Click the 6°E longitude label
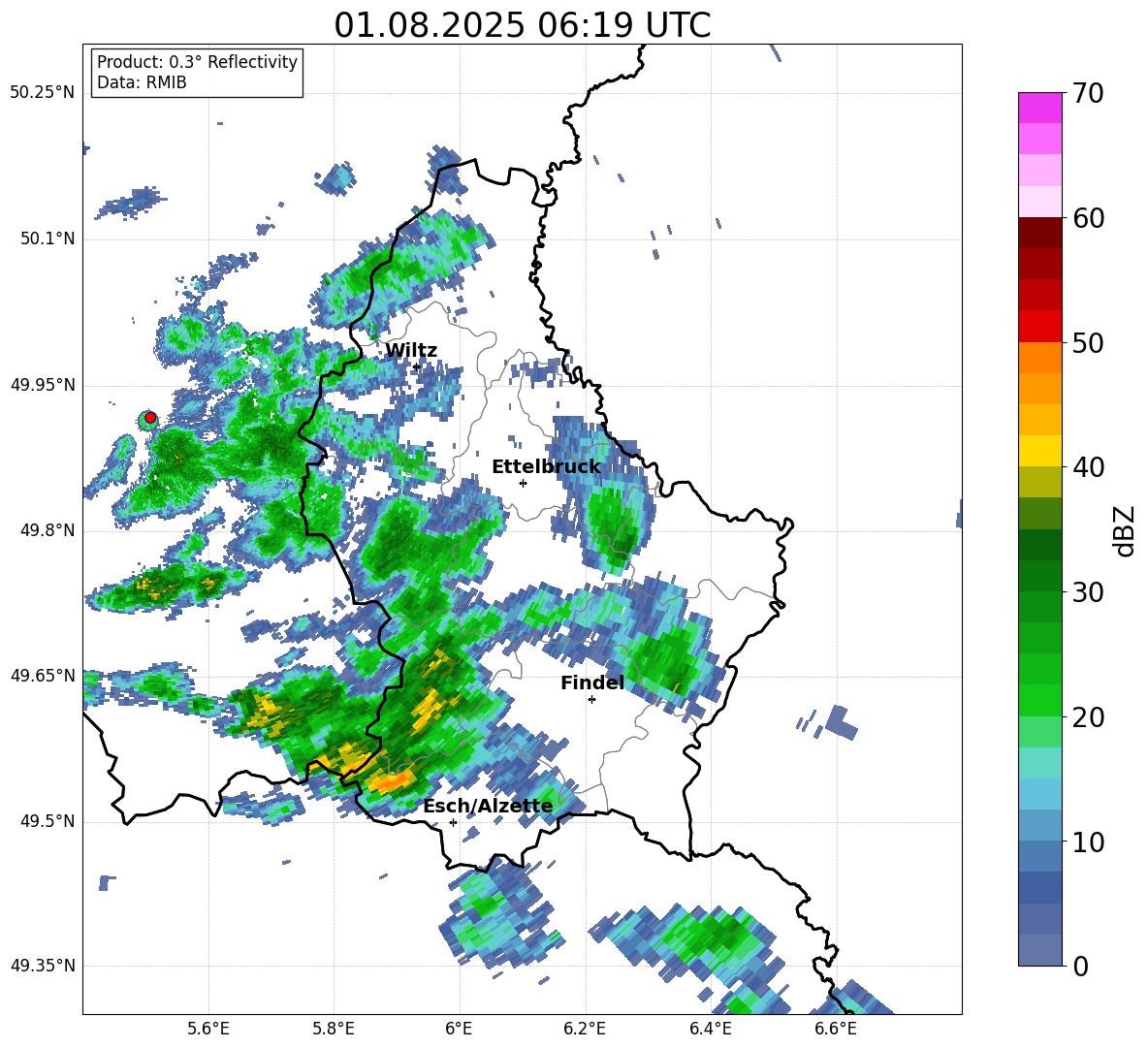 pos(459,1029)
